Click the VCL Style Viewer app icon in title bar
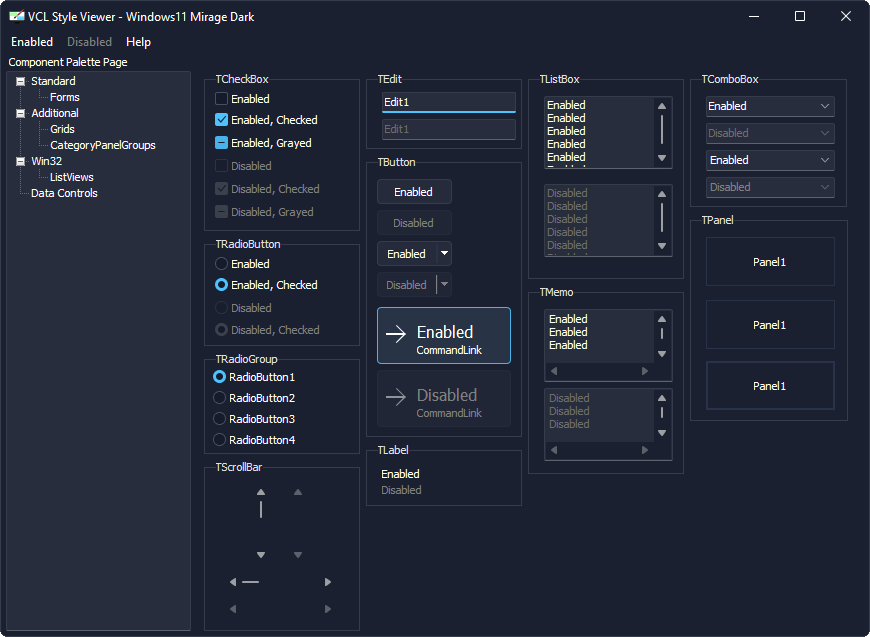Image resolution: width=870 pixels, height=637 pixels. 17,17
